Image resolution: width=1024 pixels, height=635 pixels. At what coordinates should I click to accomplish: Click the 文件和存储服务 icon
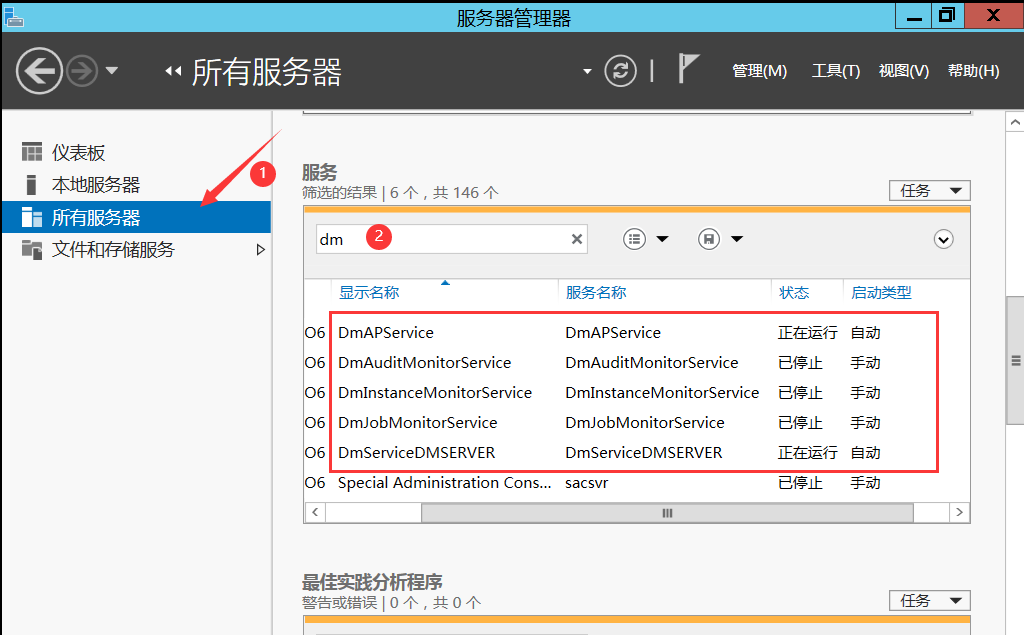coord(31,249)
